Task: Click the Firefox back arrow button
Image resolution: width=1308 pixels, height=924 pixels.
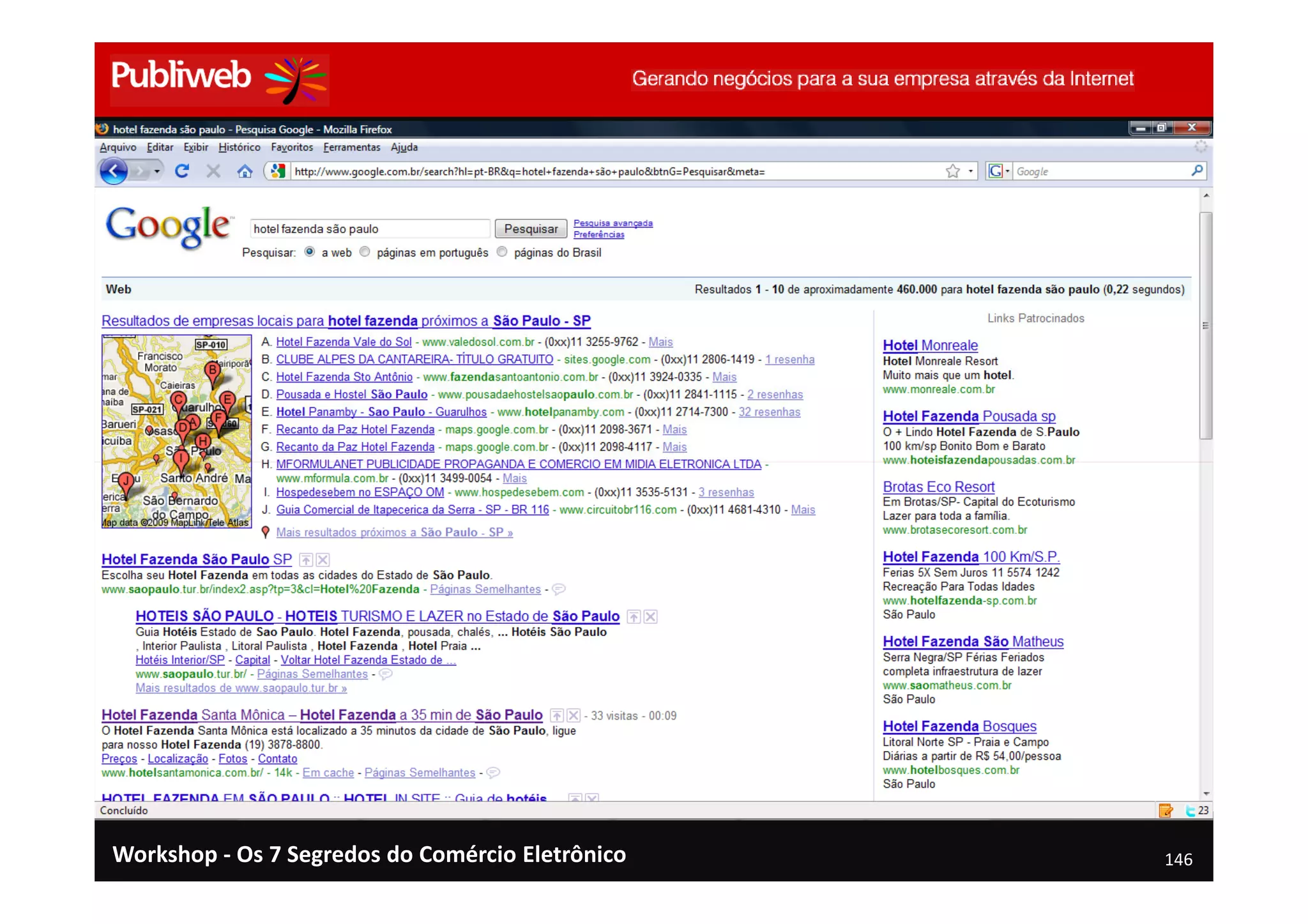Action: (x=114, y=171)
